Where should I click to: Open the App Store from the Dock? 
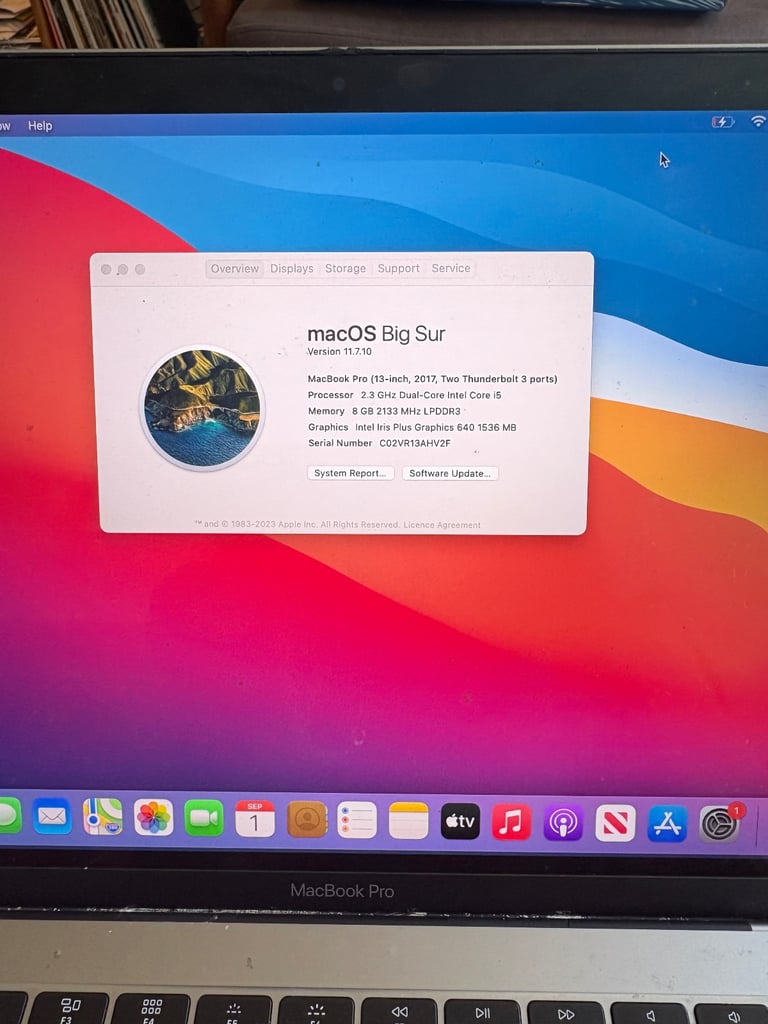(667, 824)
